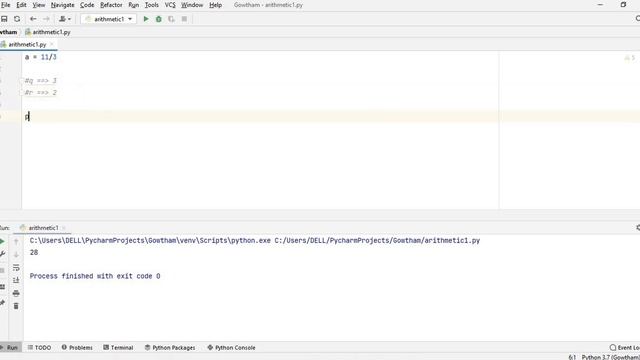Open the VCS menu
Image resolution: width=640 pixels, height=360 pixels.
170,5
